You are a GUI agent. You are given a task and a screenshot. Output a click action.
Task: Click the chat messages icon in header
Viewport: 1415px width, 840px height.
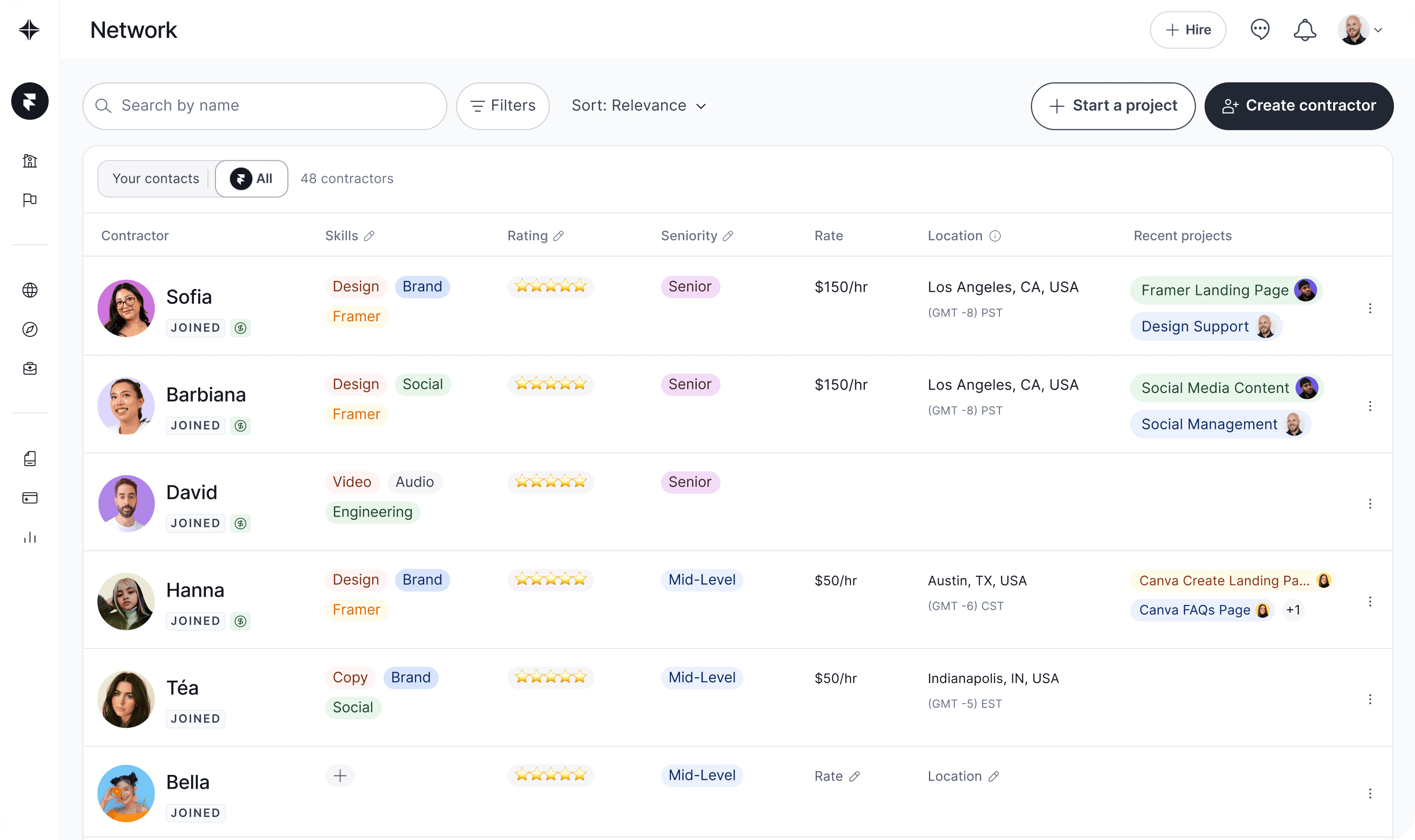point(1260,29)
